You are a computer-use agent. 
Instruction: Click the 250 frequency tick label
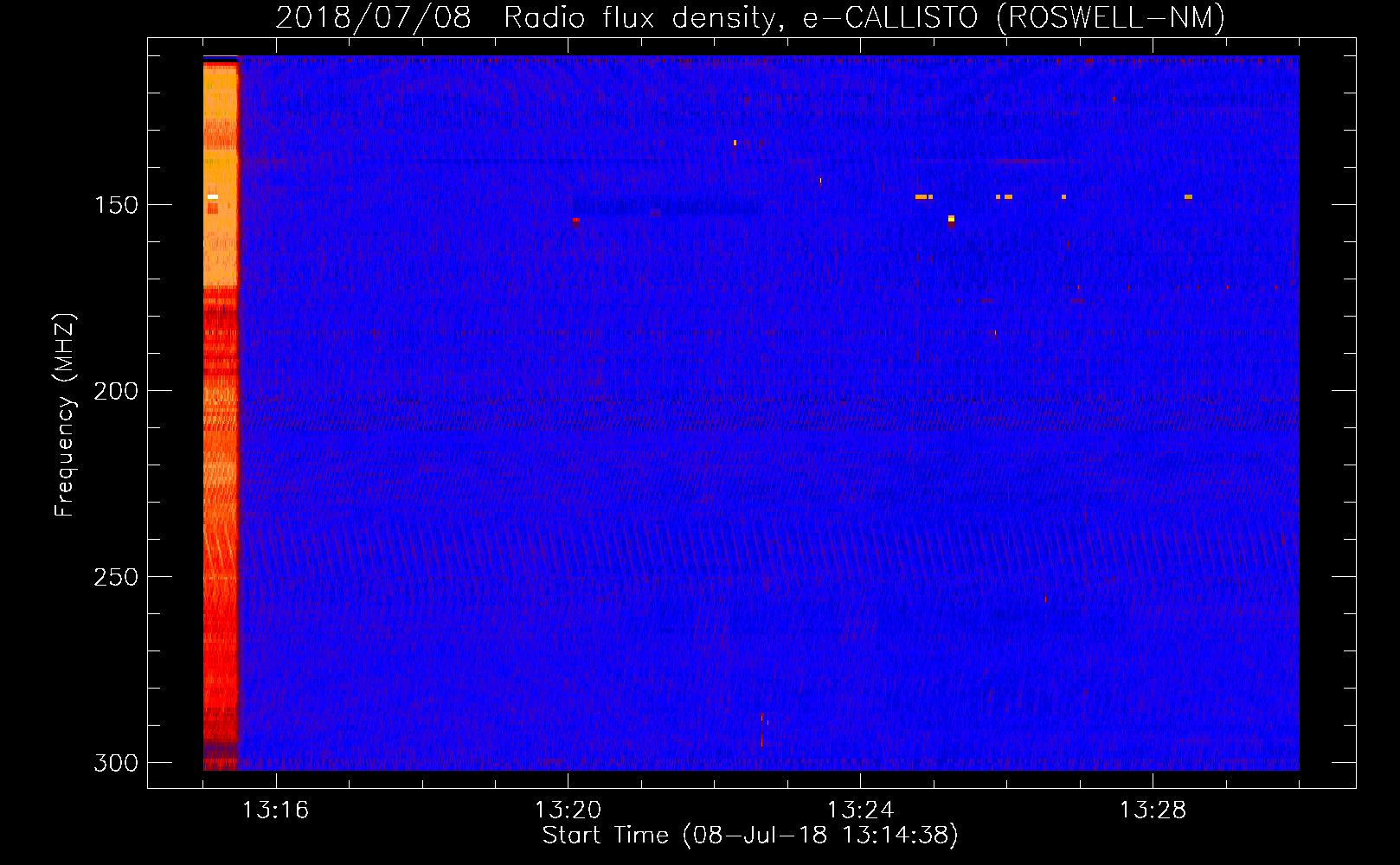click(116, 577)
